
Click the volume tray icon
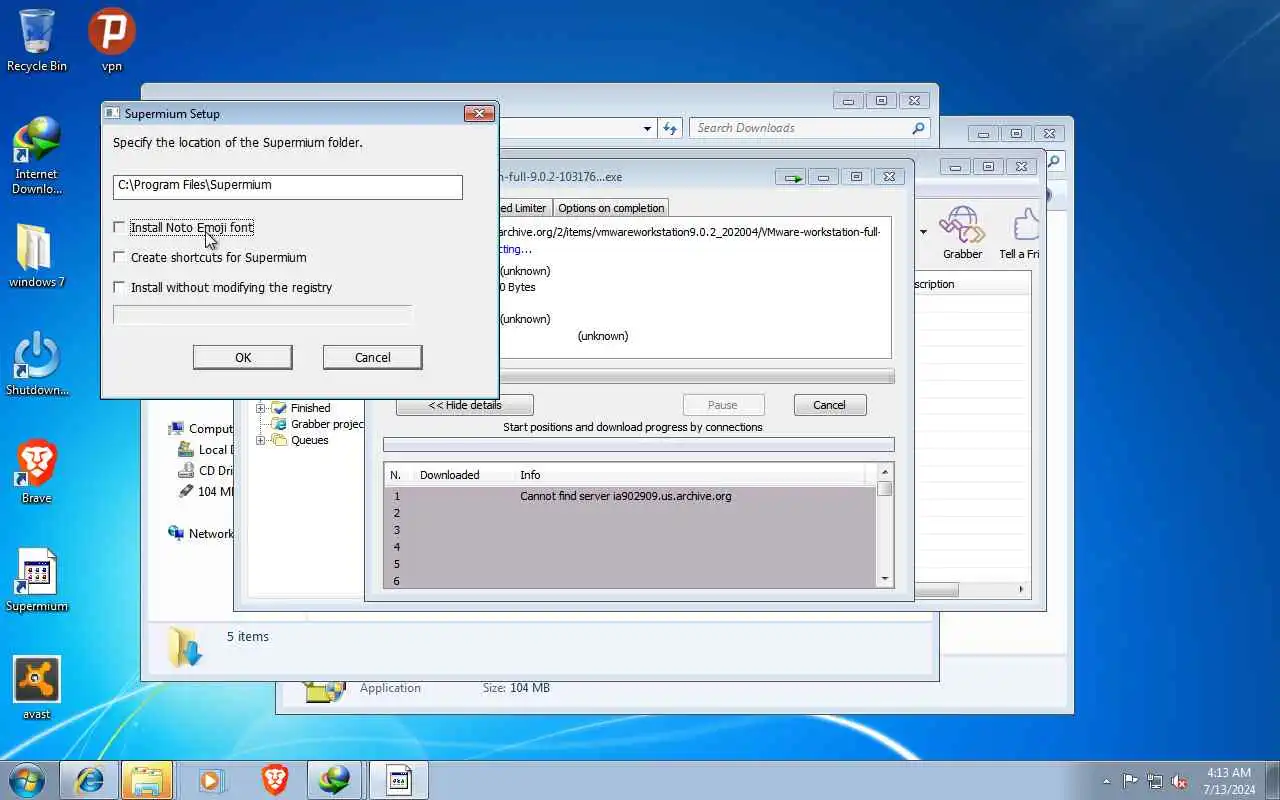pyautogui.click(x=1180, y=781)
